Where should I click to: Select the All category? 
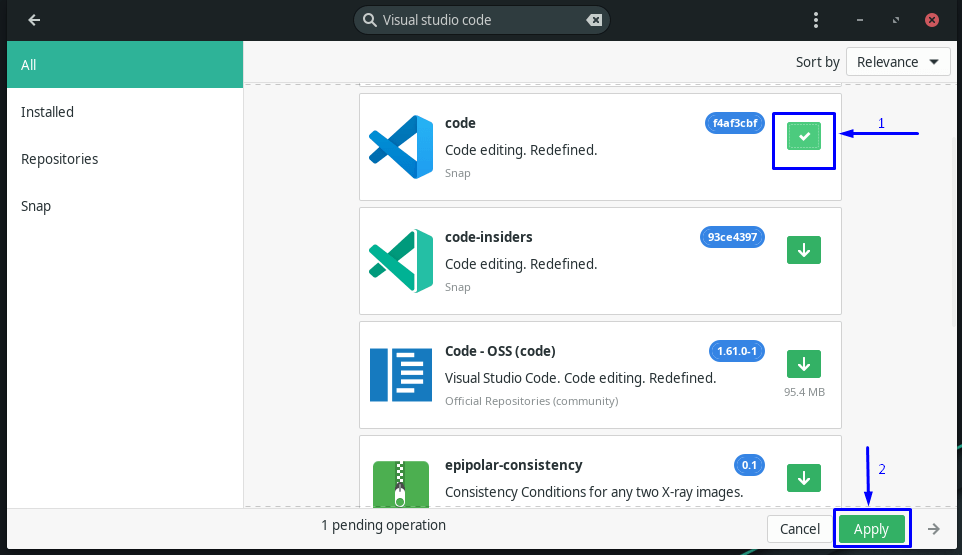coord(125,64)
